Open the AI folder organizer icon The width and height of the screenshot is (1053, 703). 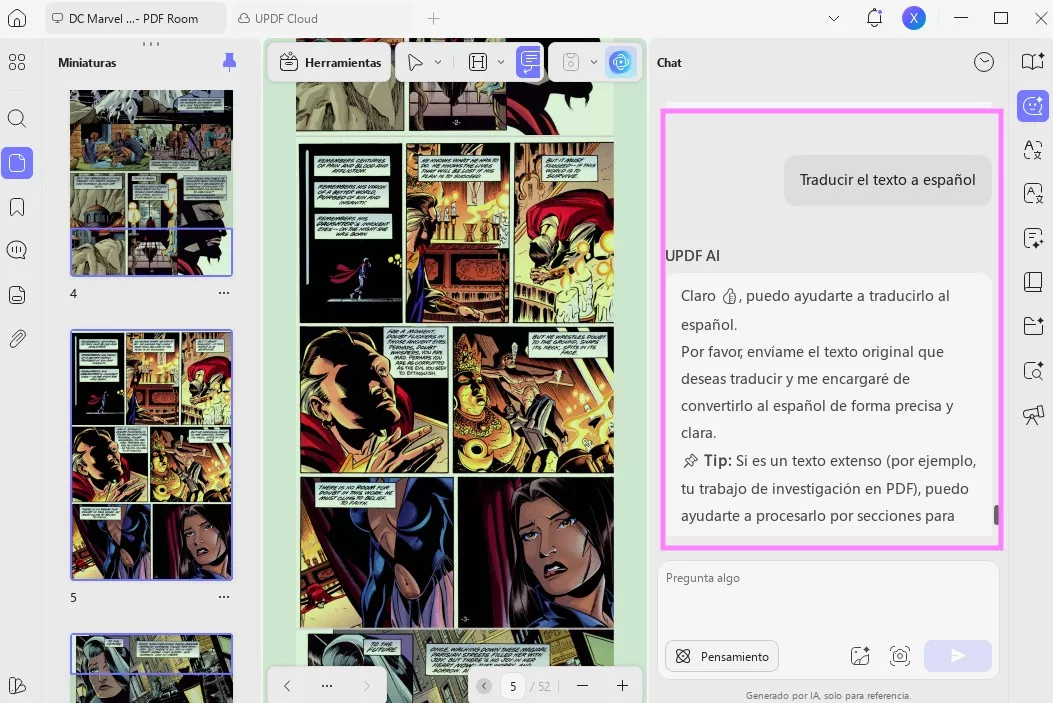pos(1033,326)
